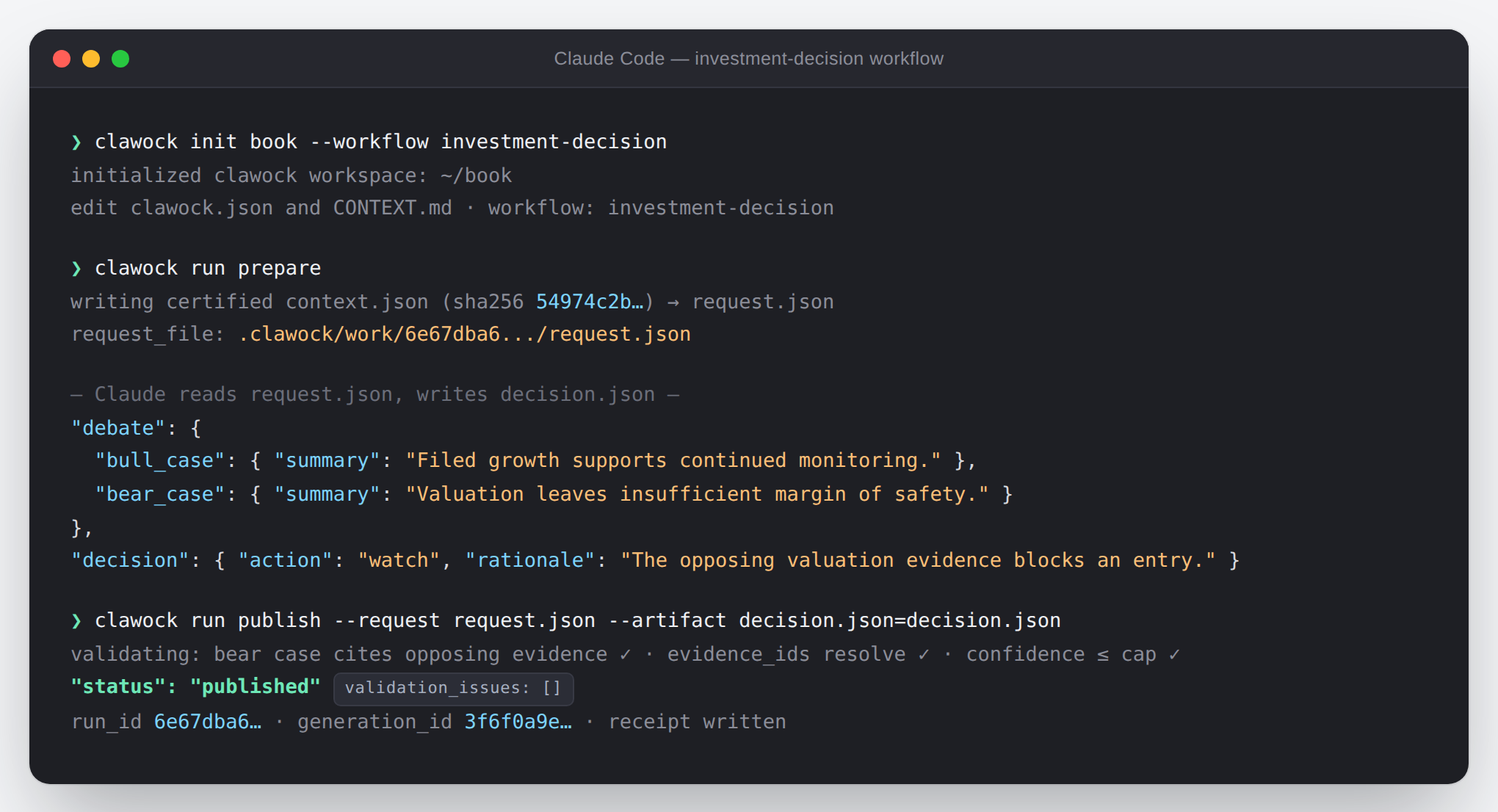Click the generation_id value '3f6f0a9e…'
The width and height of the screenshot is (1498, 812).
518,722
